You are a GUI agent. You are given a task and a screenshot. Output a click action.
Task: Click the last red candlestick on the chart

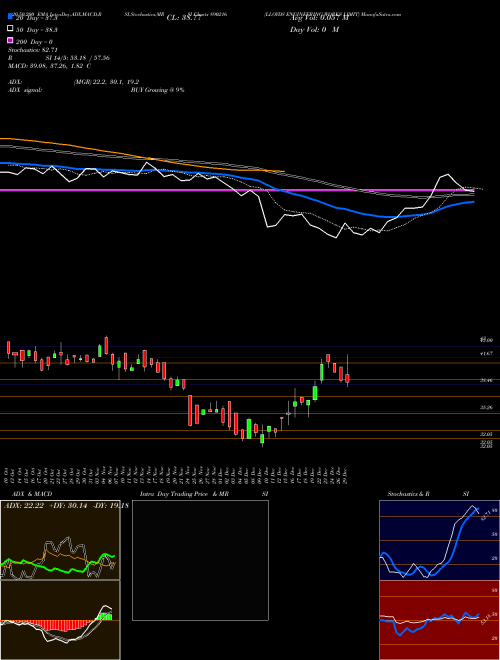(x=347, y=378)
